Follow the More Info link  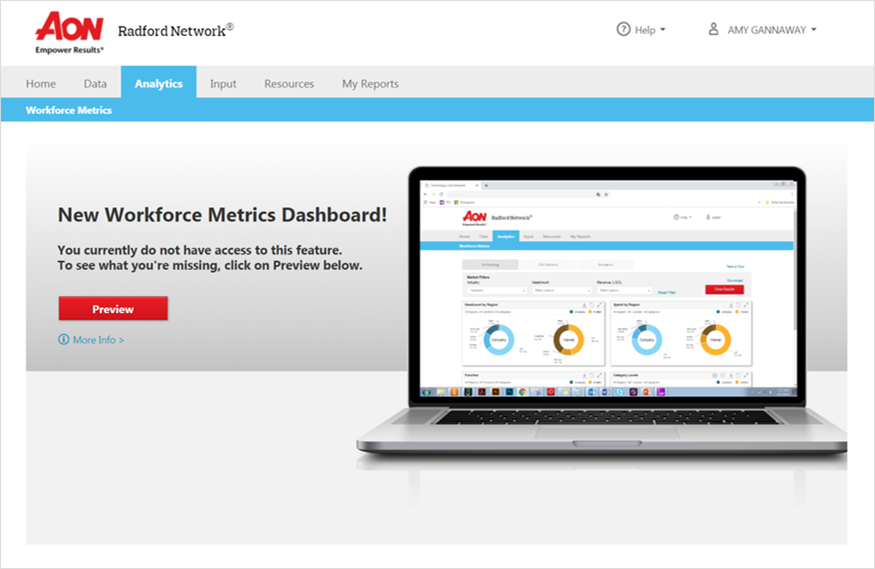point(98,340)
